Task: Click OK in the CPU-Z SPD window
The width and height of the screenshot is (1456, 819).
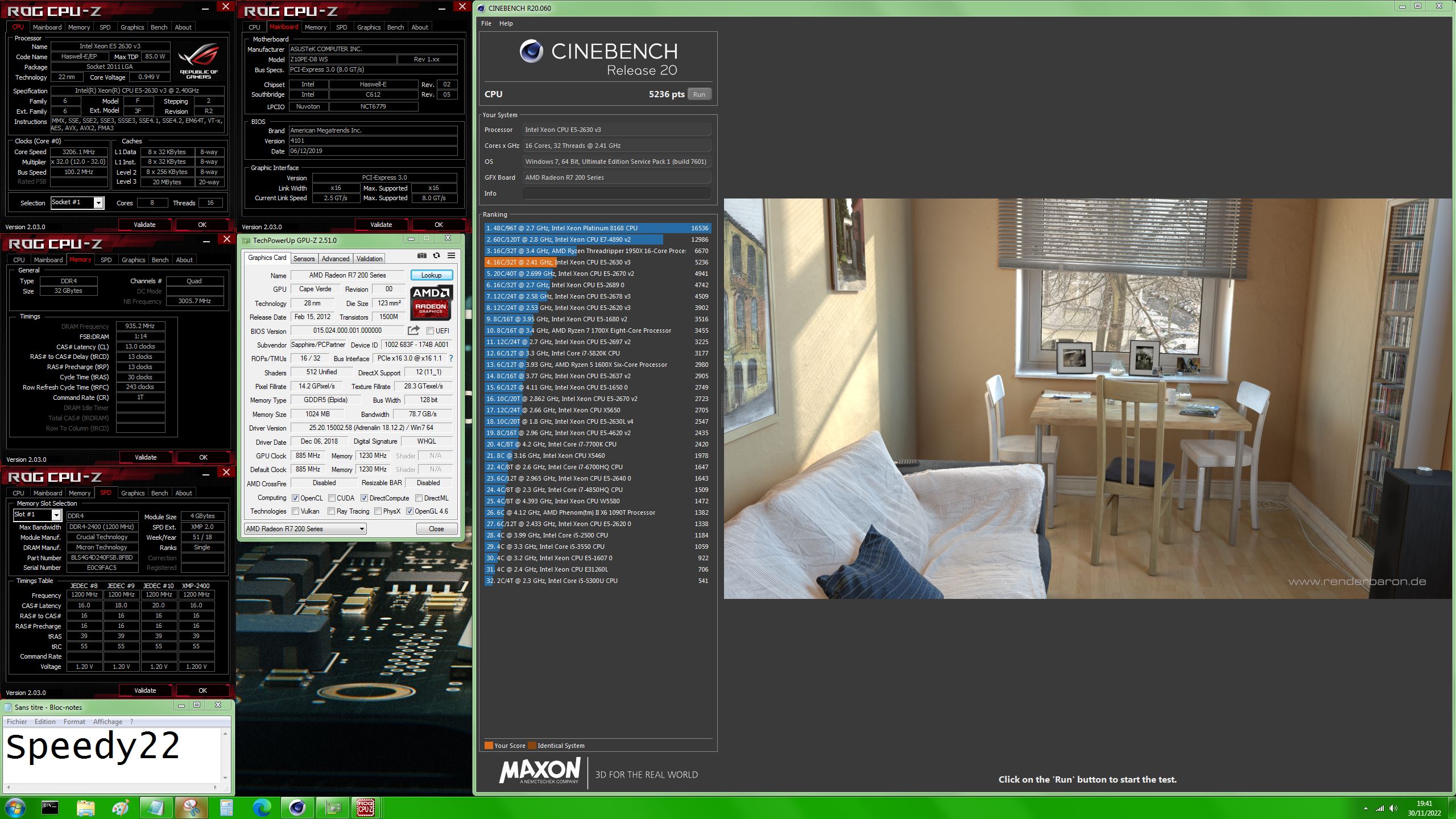Action: (x=202, y=690)
